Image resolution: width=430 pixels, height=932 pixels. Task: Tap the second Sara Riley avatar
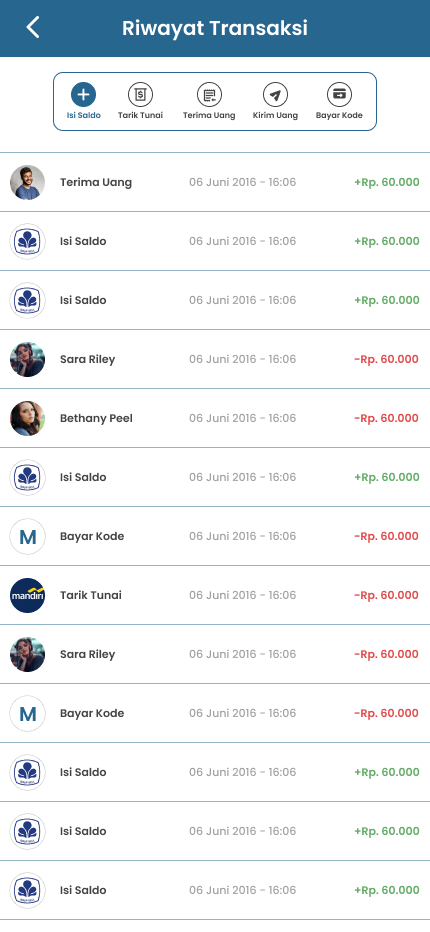click(x=27, y=654)
